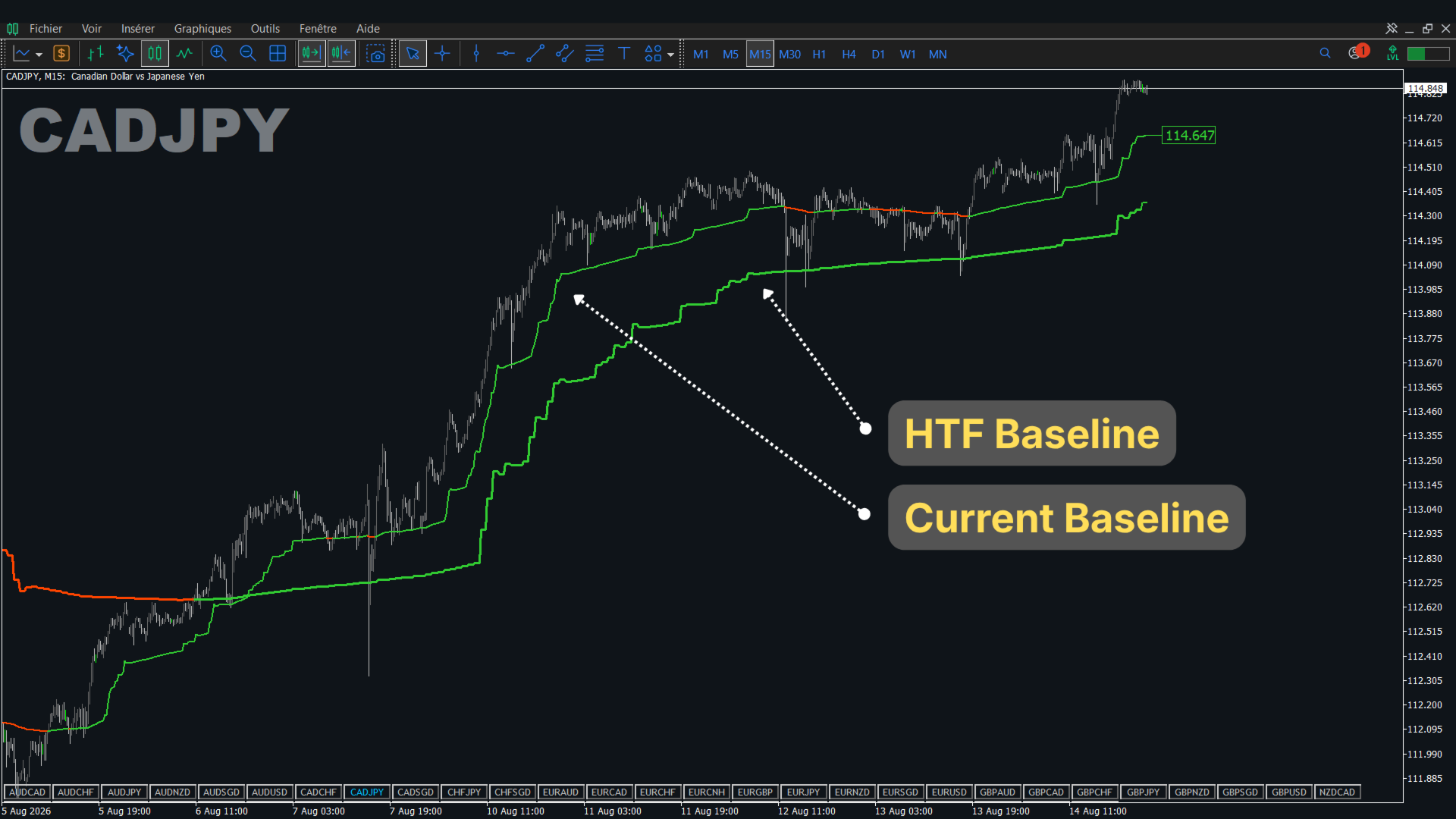The image size is (1456, 819).
Task: Click the zoom in magnifier icon
Action: pos(218,54)
